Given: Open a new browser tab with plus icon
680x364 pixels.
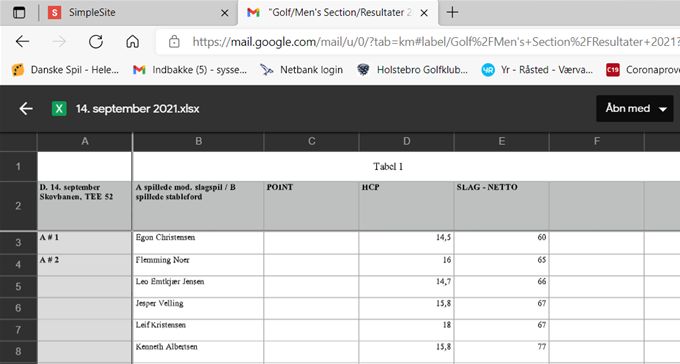Looking at the screenshot, I should (452, 12).
